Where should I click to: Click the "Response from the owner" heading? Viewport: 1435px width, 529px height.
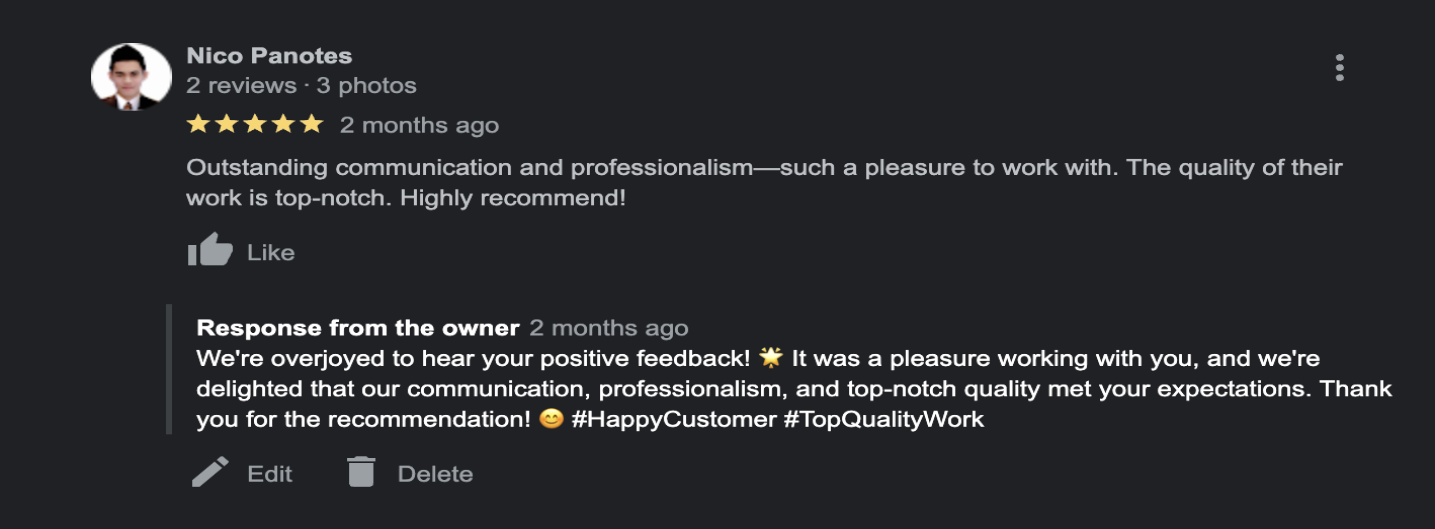[x=358, y=328]
